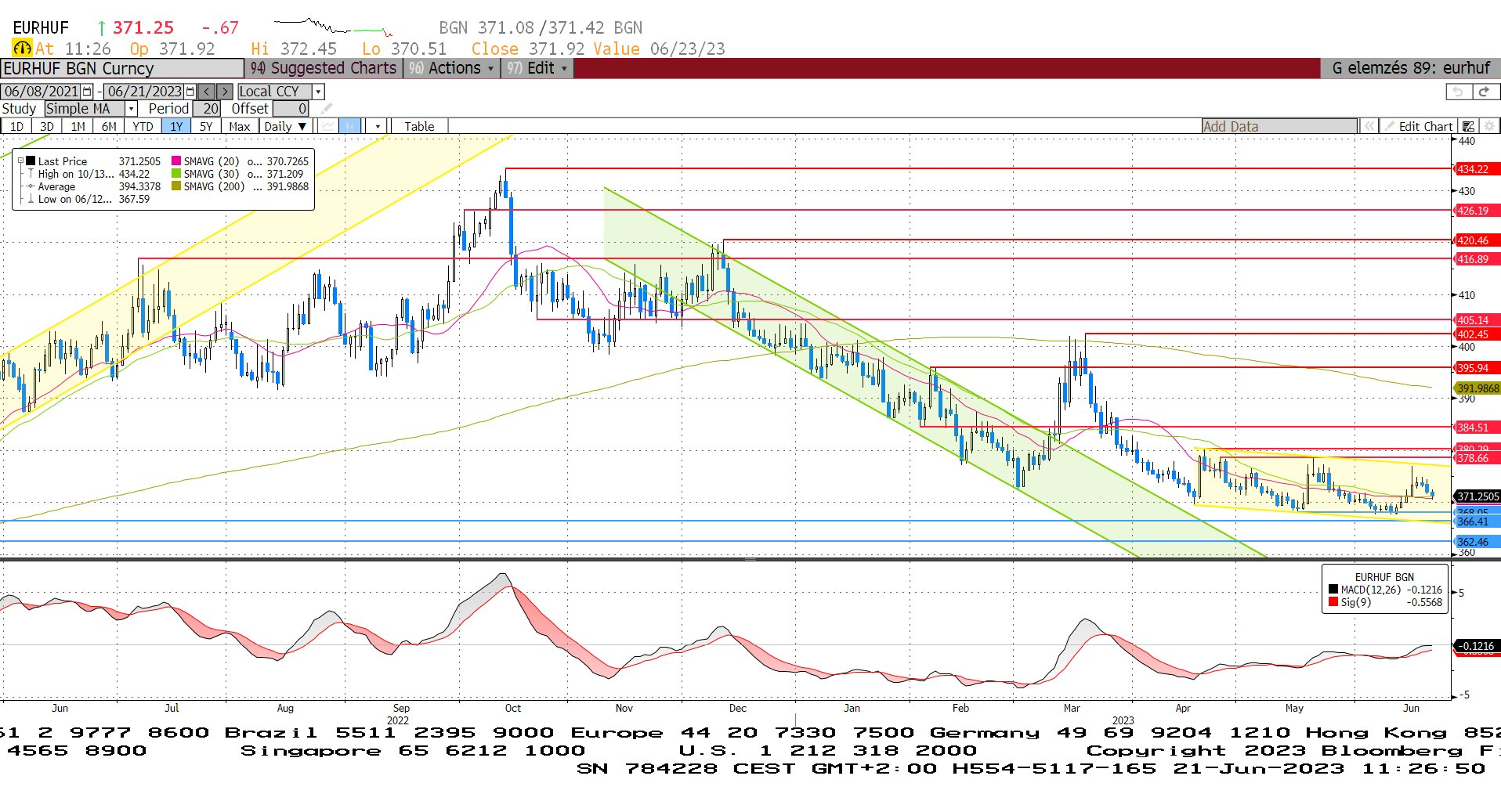Collapse panel with double-chevron icon
Image resolution: width=1501 pixels, height=812 pixels.
tap(1369, 126)
